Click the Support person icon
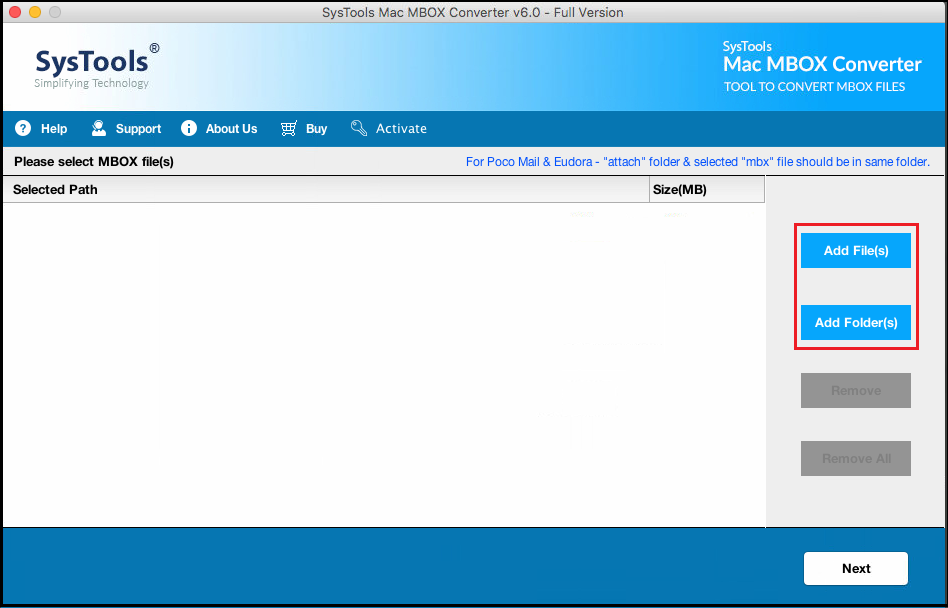This screenshot has height=608, width=948. (x=99, y=128)
